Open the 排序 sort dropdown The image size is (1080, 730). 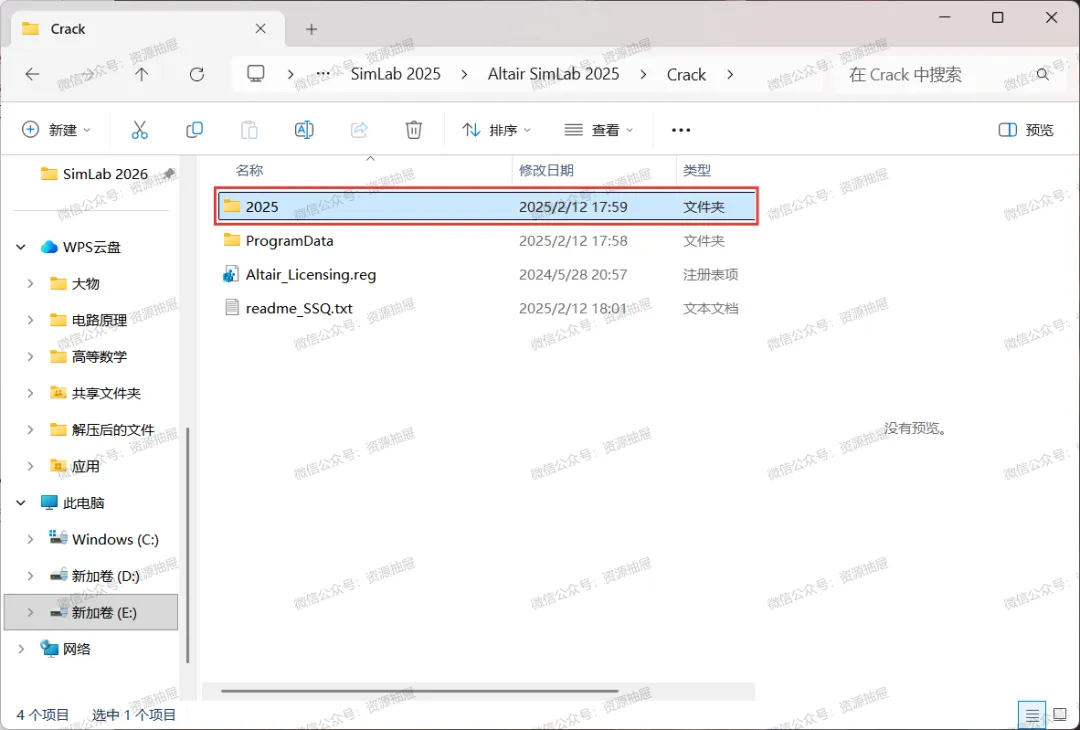(497, 129)
